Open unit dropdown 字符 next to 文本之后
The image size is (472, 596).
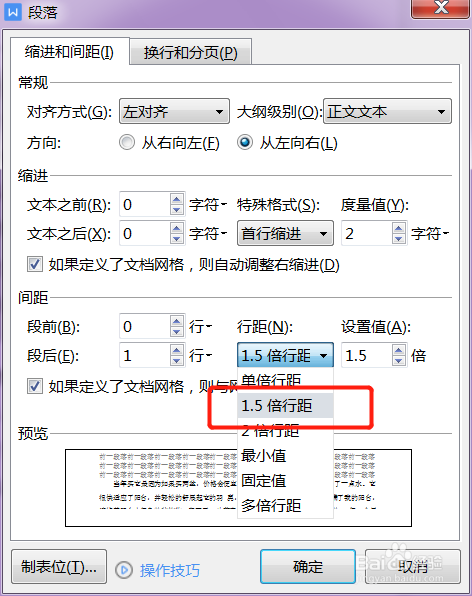click(208, 233)
